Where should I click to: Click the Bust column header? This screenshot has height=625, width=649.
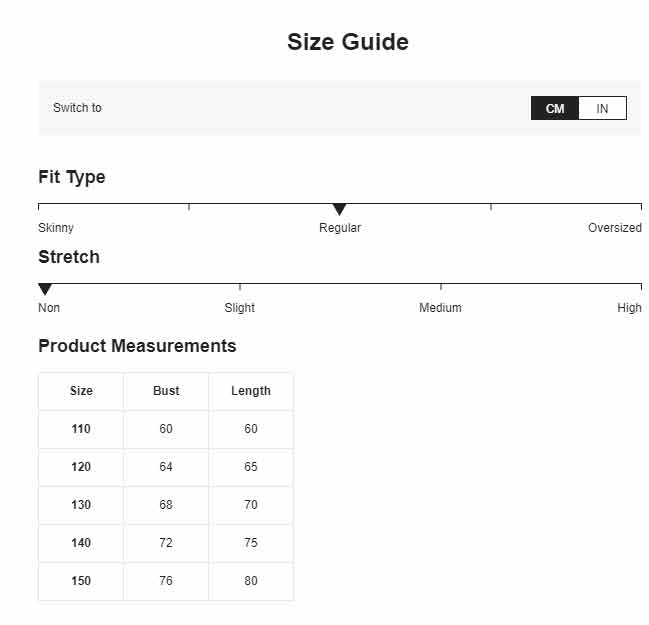(x=166, y=391)
